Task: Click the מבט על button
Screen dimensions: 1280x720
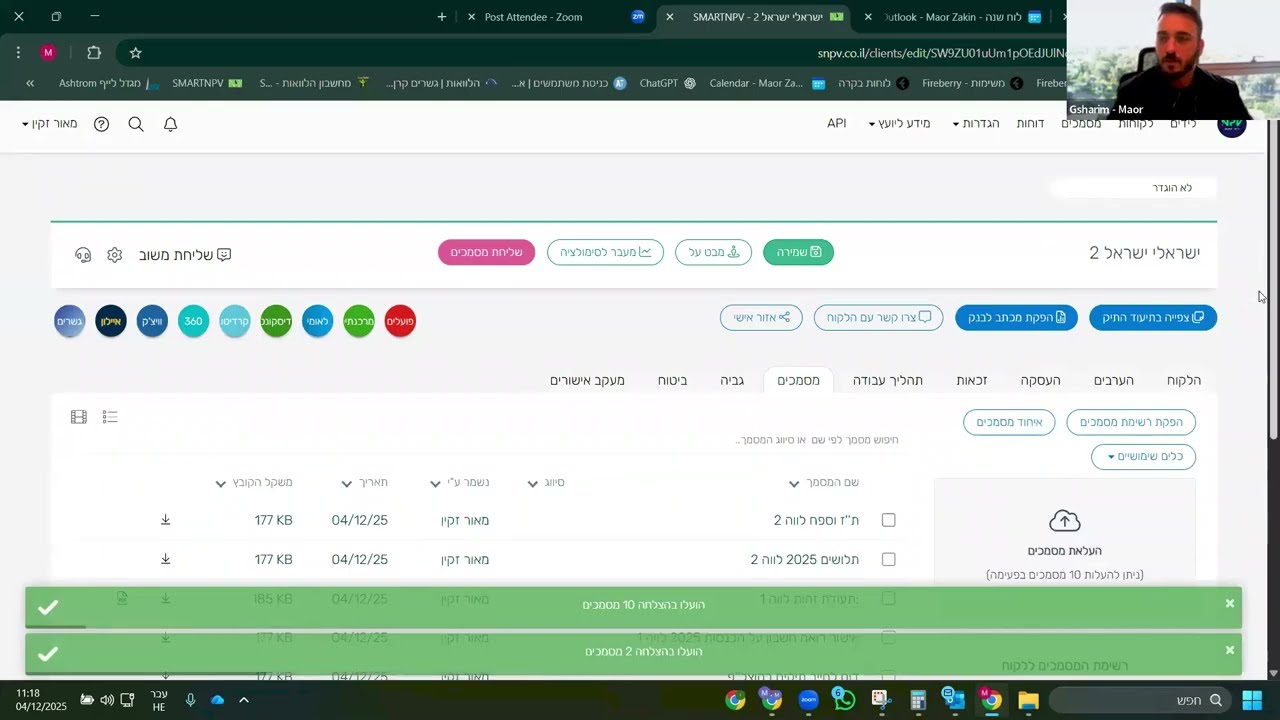Action: (713, 253)
